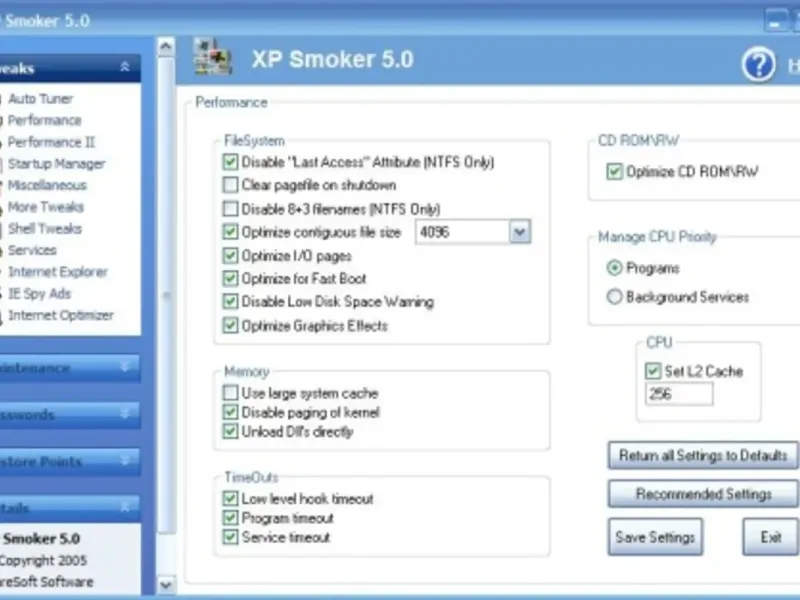Open Auto Tuner in sidebar
Screen dimensions: 800x600
[x=40, y=98]
